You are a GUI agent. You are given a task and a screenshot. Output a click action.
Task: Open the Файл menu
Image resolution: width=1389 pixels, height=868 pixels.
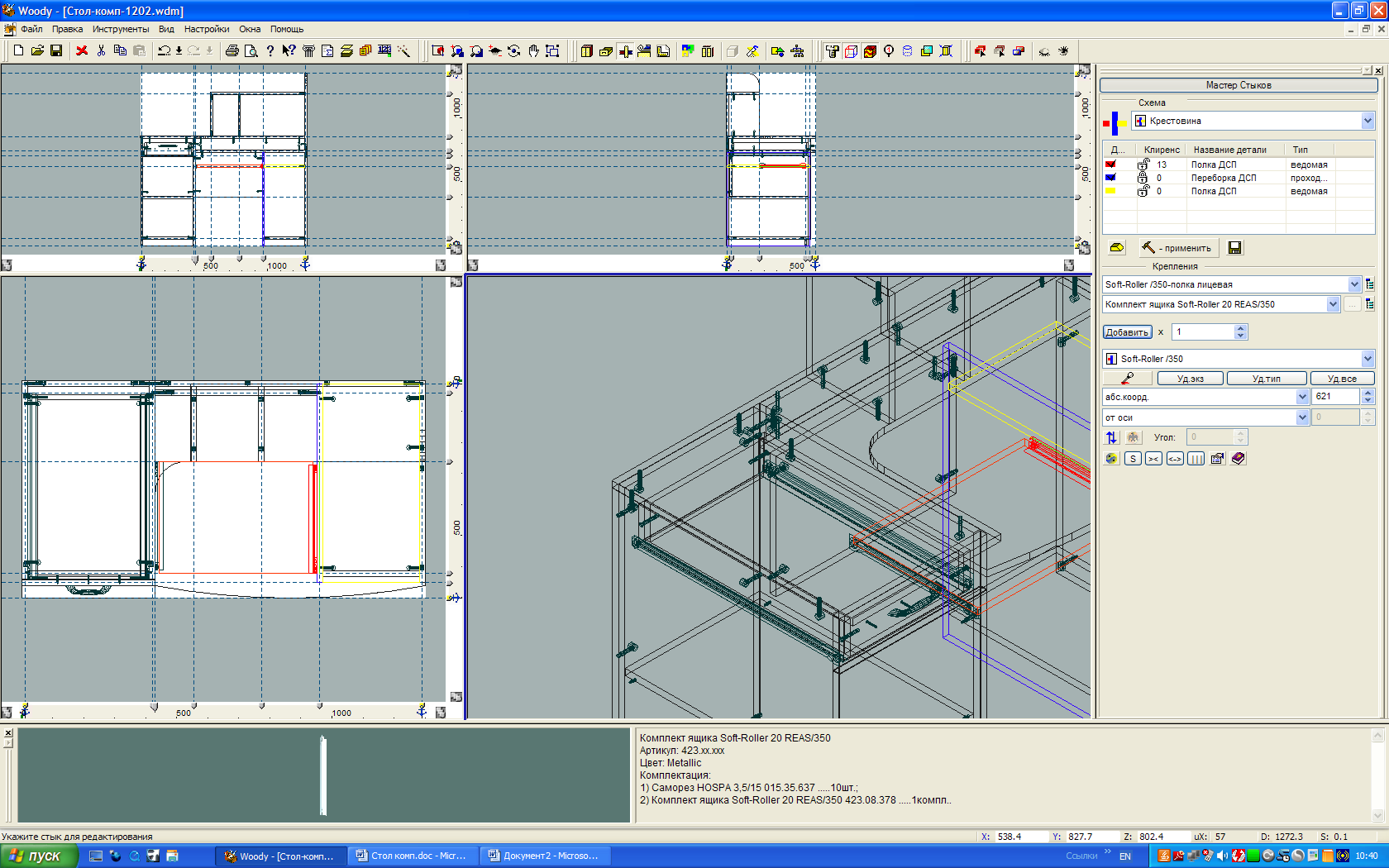point(31,29)
